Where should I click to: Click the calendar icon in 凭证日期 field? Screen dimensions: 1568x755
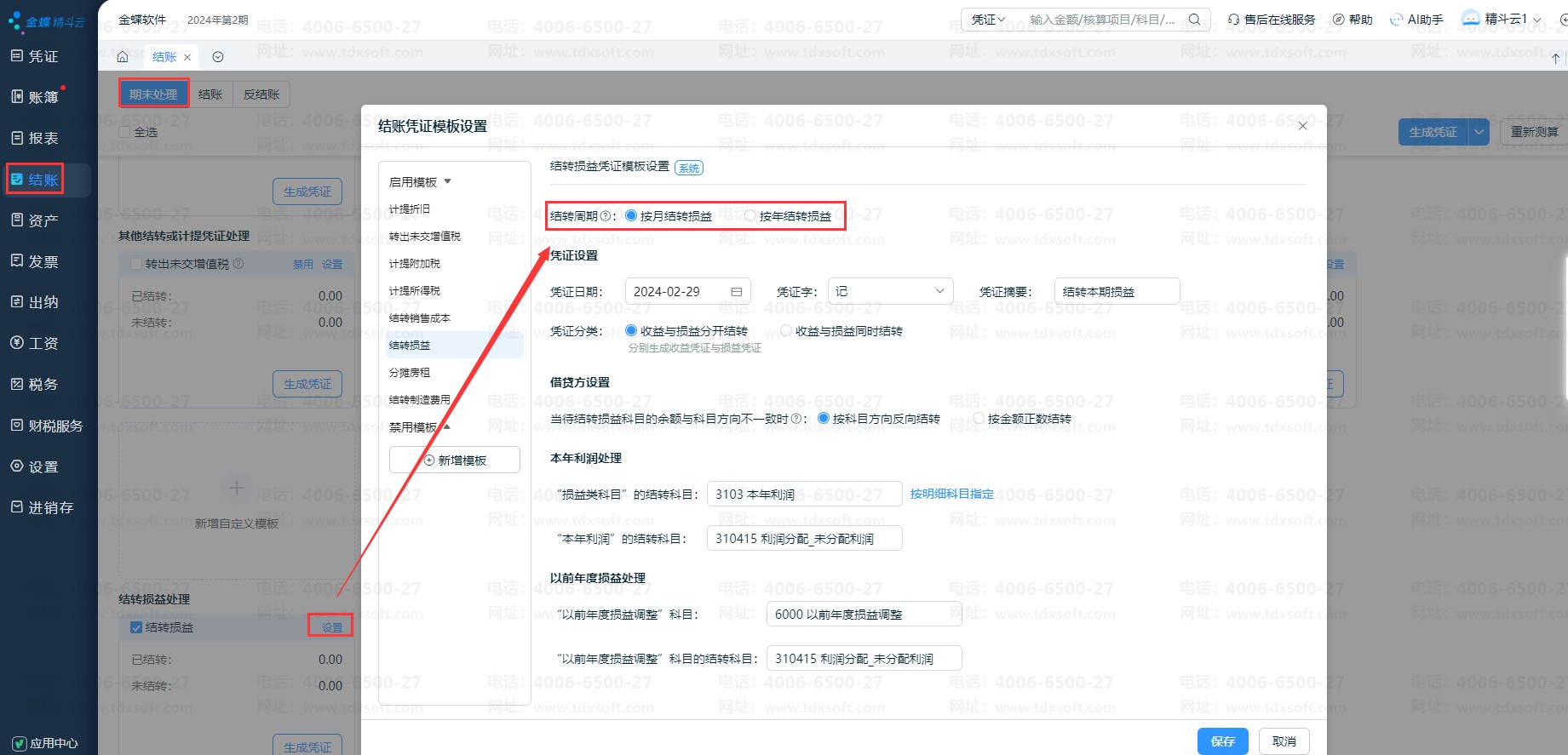coord(736,292)
